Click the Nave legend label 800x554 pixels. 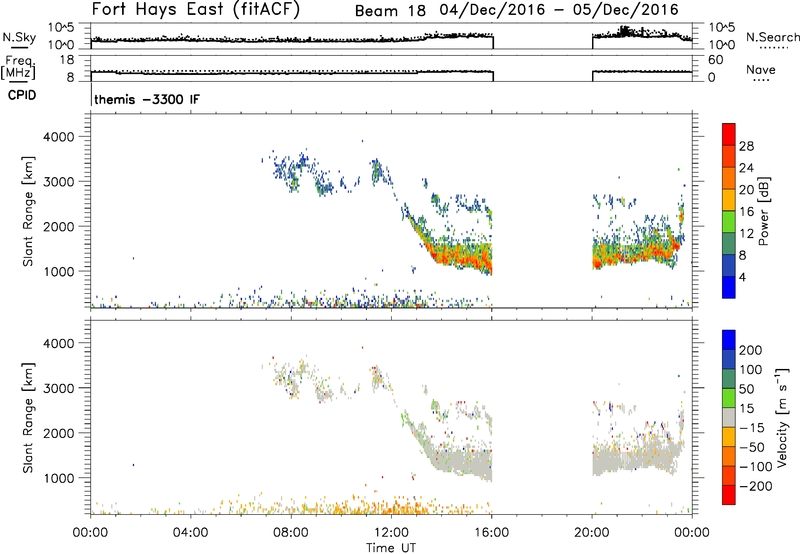pos(761,69)
